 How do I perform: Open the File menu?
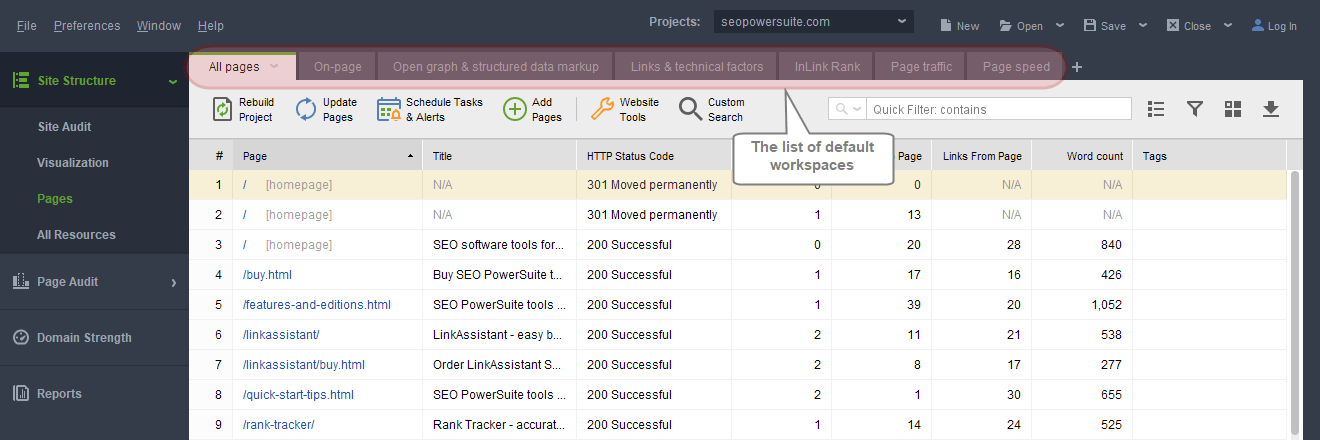pos(26,26)
